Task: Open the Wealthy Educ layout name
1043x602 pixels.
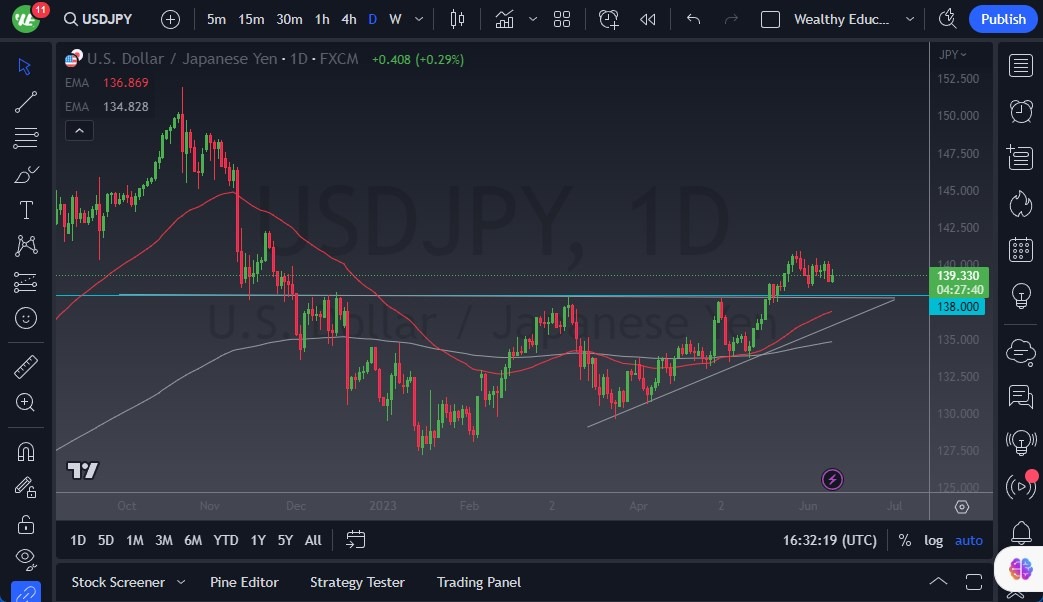Action: click(x=841, y=19)
